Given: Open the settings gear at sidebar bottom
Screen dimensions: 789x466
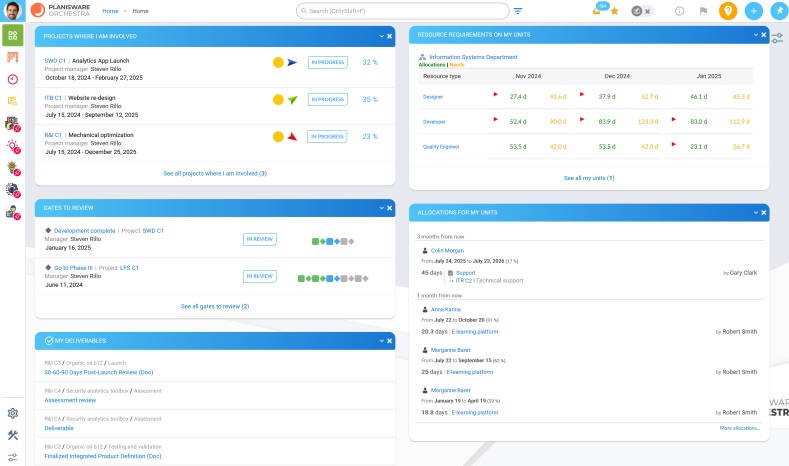Looking at the screenshot, I should click(13, 413).
